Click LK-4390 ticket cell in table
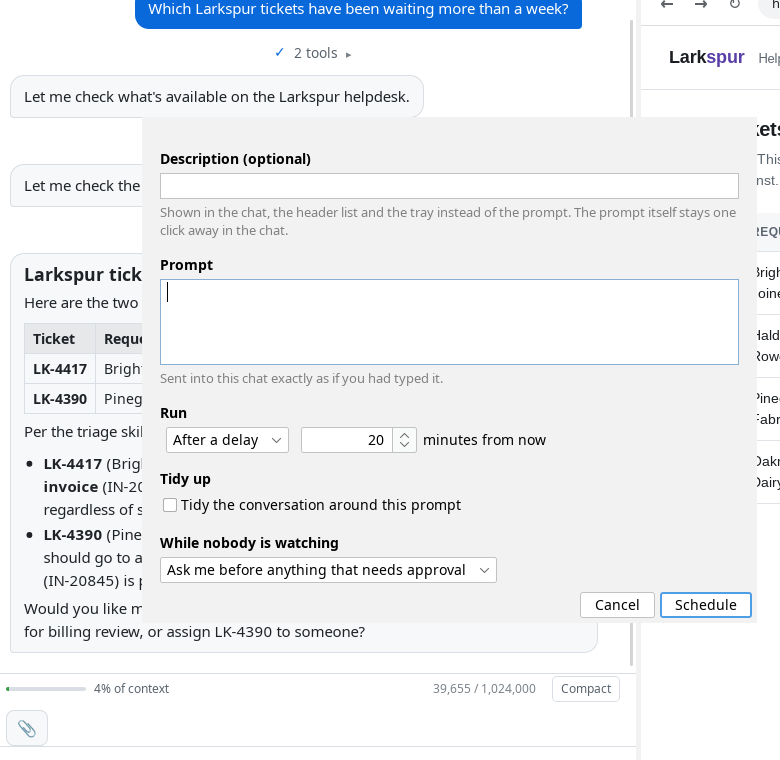Viewport: 780px width, 760px height. coord(60,399)
